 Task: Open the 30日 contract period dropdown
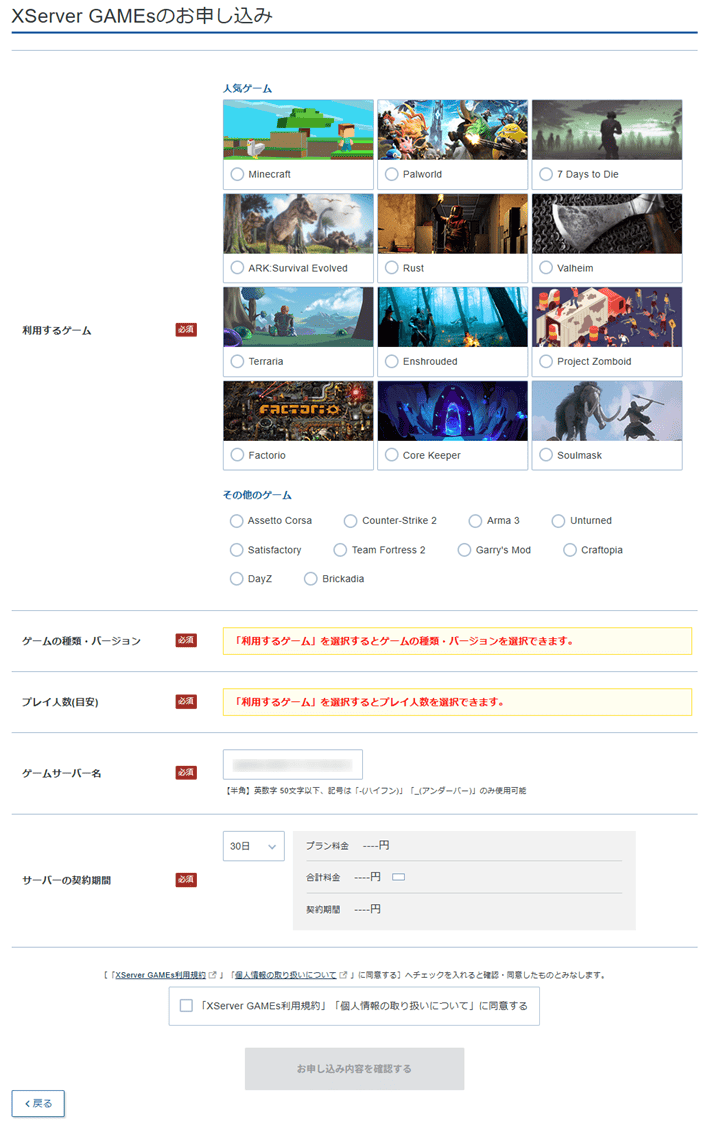(x=254, y=846)
